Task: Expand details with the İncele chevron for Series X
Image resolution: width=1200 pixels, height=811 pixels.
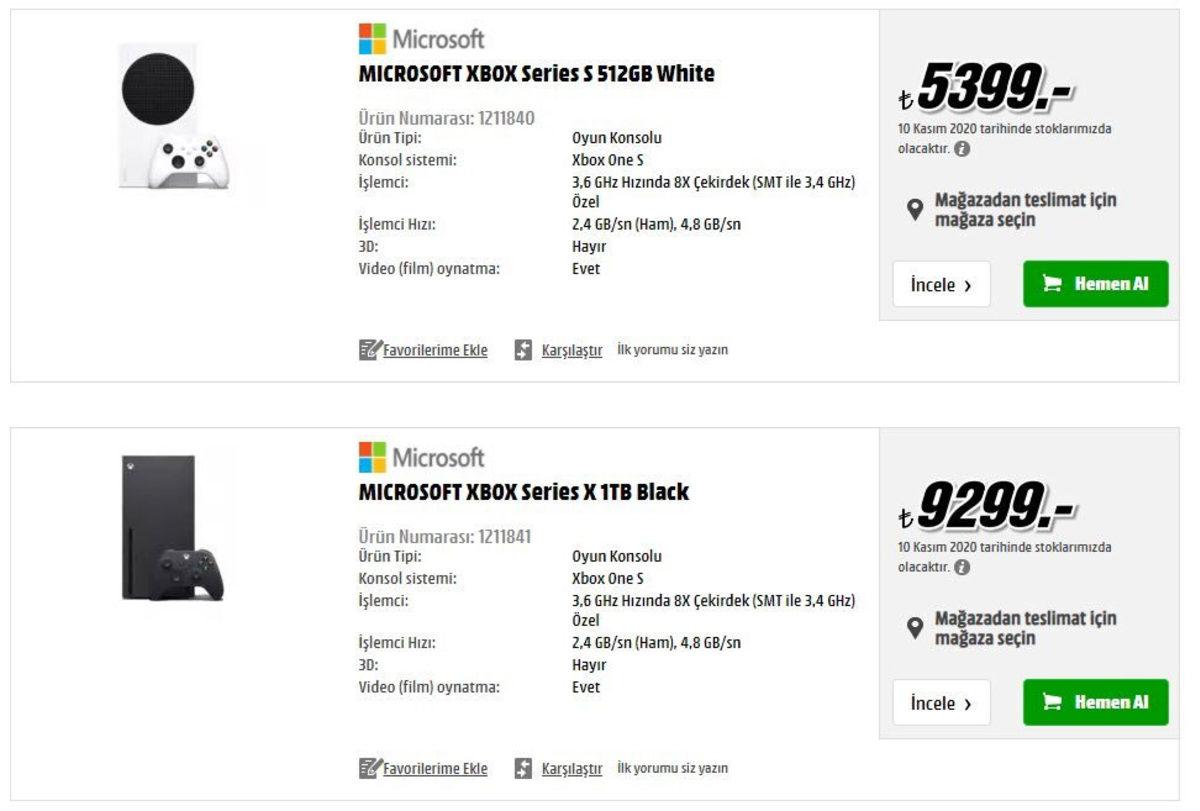Action: 966,703
